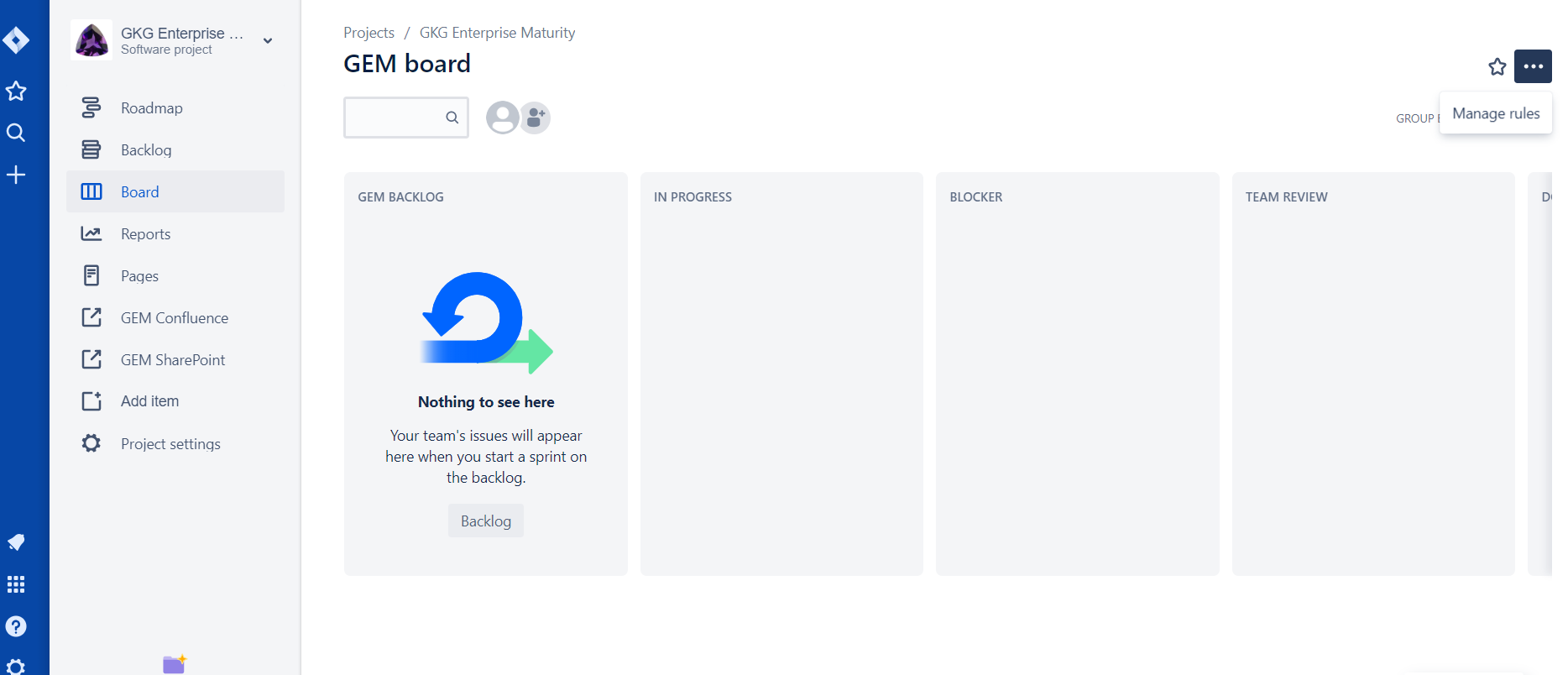
Task: Click the GEM BACKLOG column header
Action: tap(401, 196)
